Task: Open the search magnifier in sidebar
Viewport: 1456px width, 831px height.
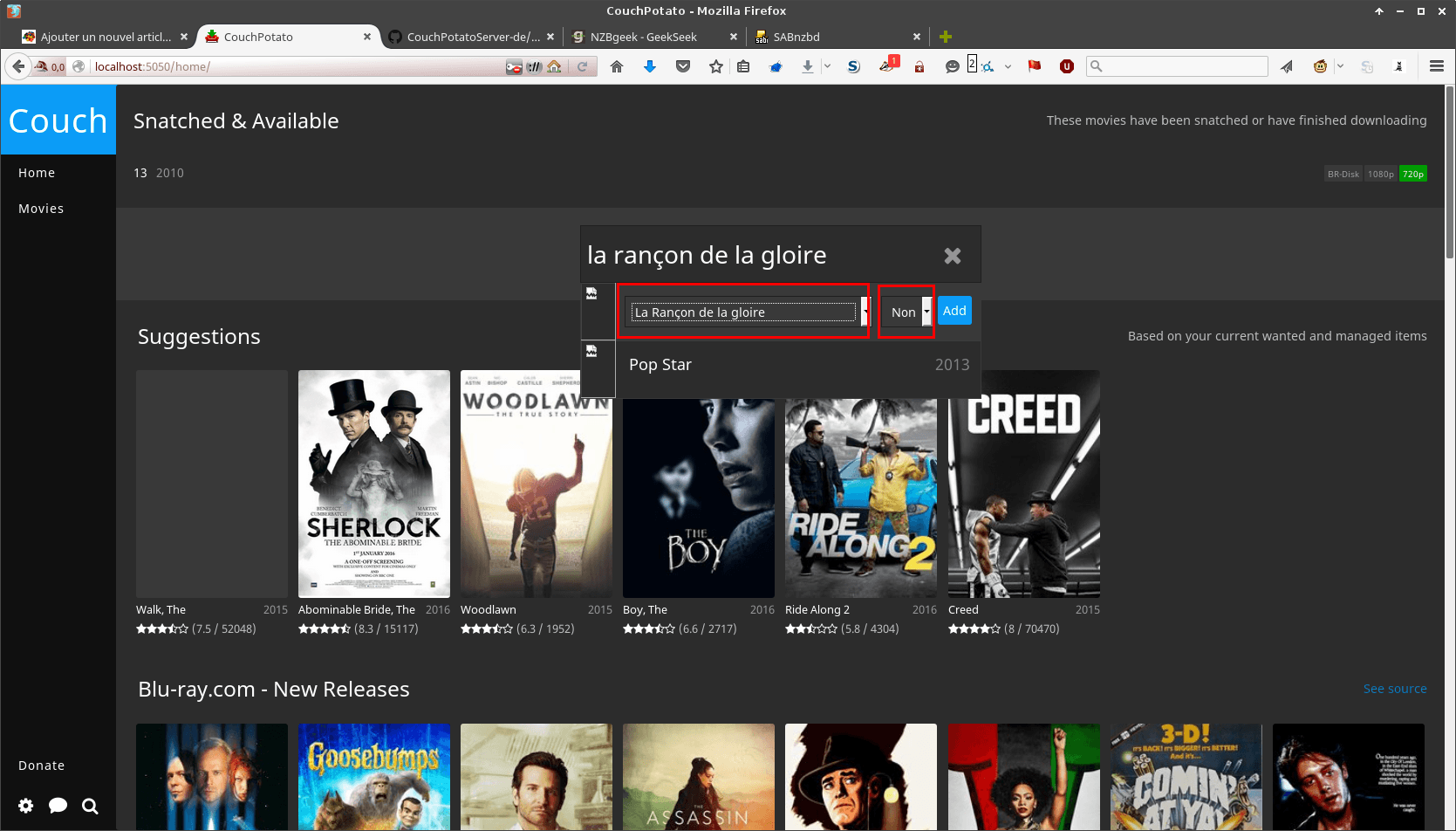Action: 90,806
